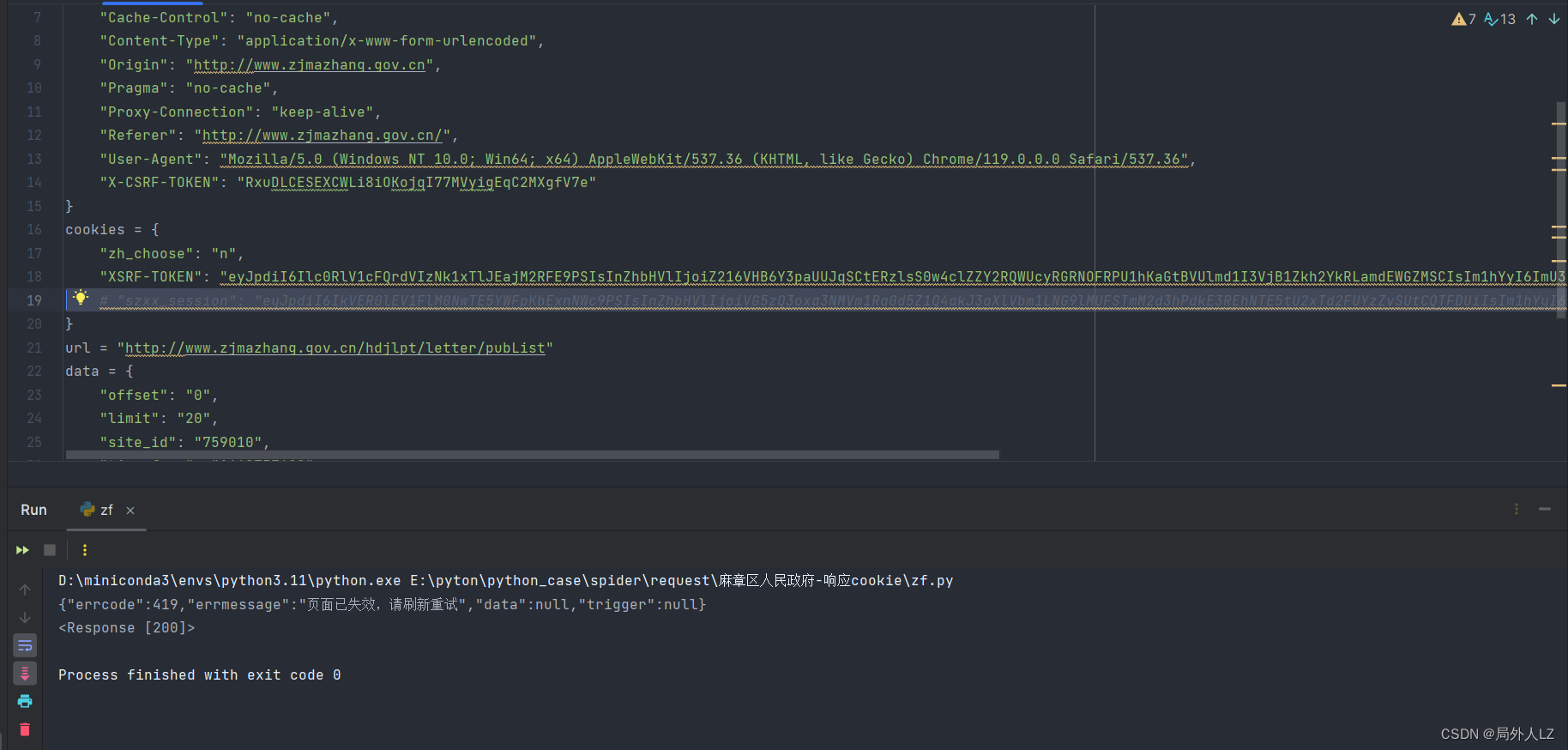Jump up the stack trace arrow
This screenshot has height=750, width=1568.
(25, 590)
